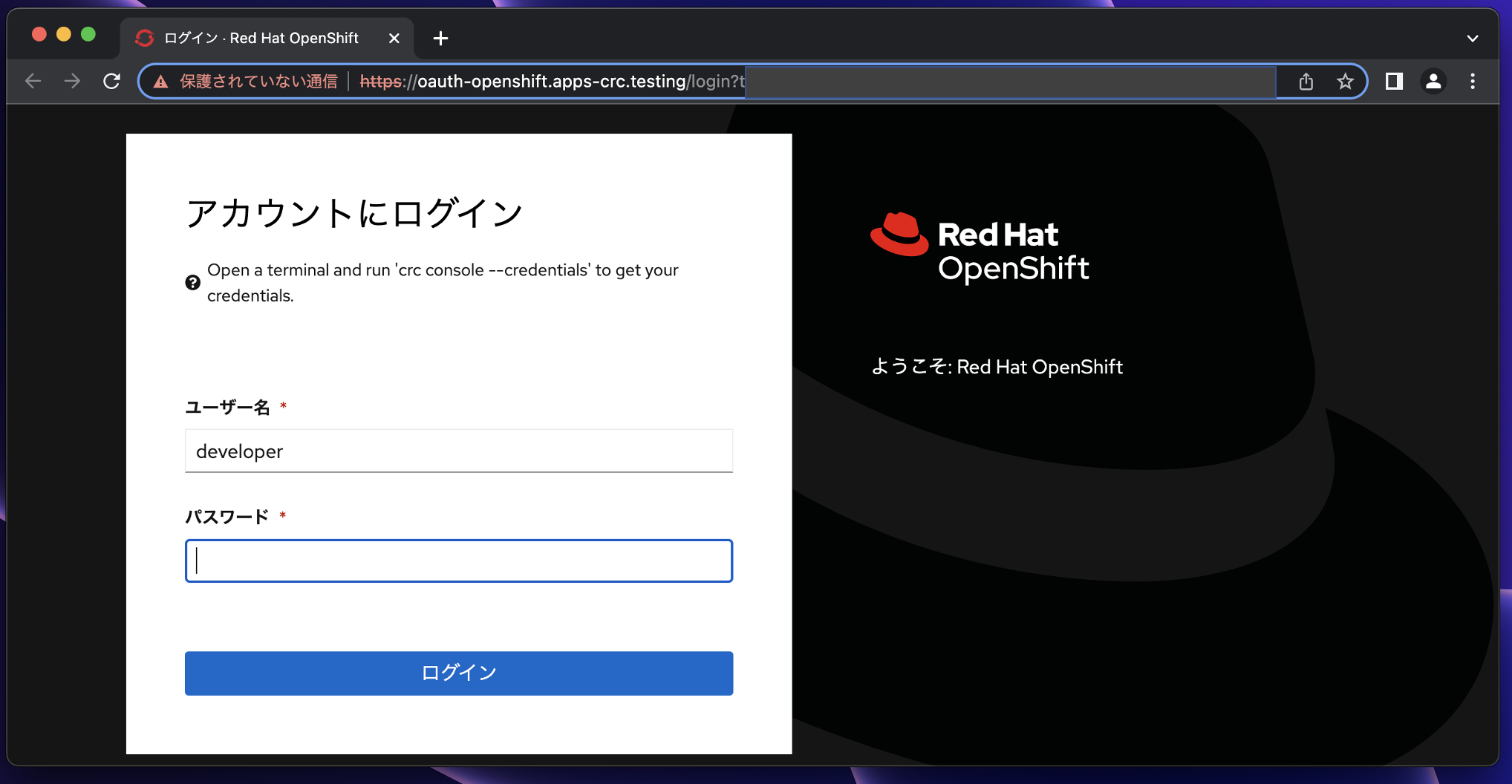Screen dimensions: 1512x784
Task: Click the side panel icon
Action: (1394, 82)
